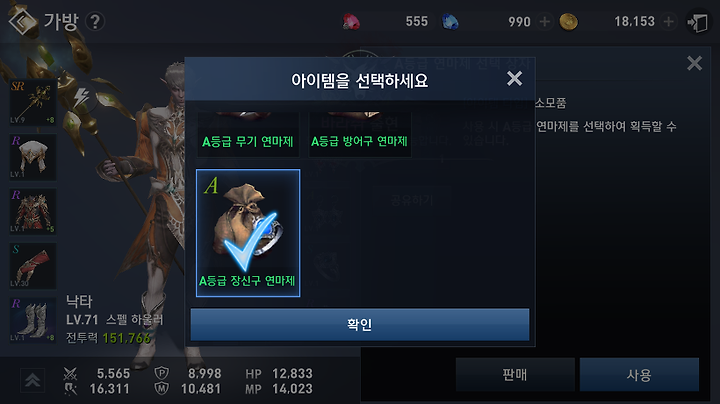The height and width of the screenshot is (404, 720).
Task: Tap the red gem currency icon
Action: click(x=351, y=22)
